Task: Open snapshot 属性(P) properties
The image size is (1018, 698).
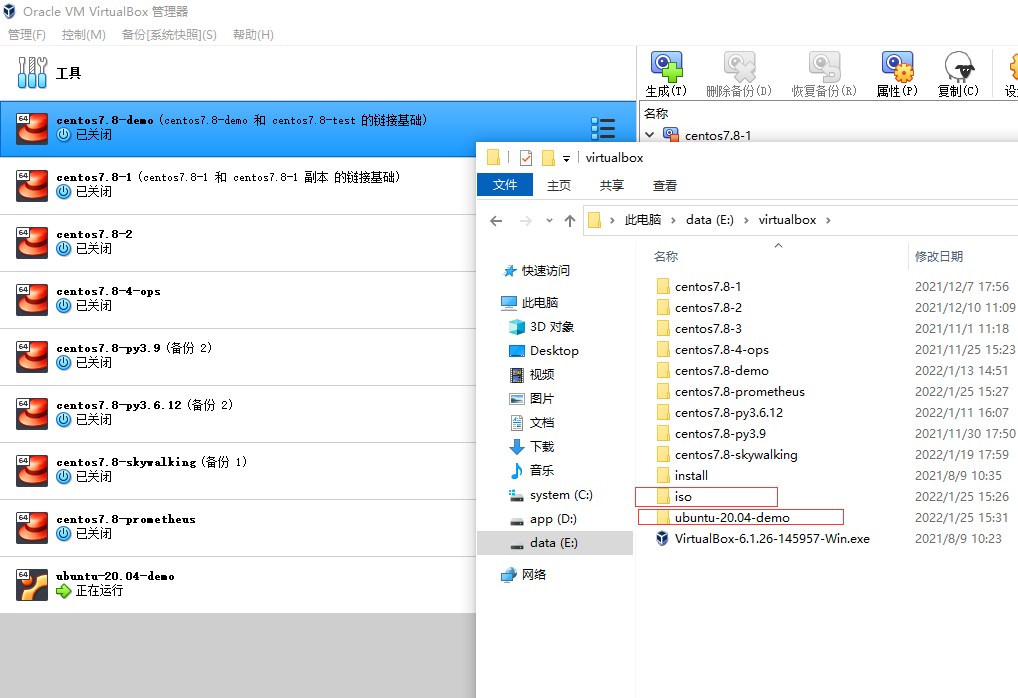Action: pyautogui.click(x=897, y=67)
